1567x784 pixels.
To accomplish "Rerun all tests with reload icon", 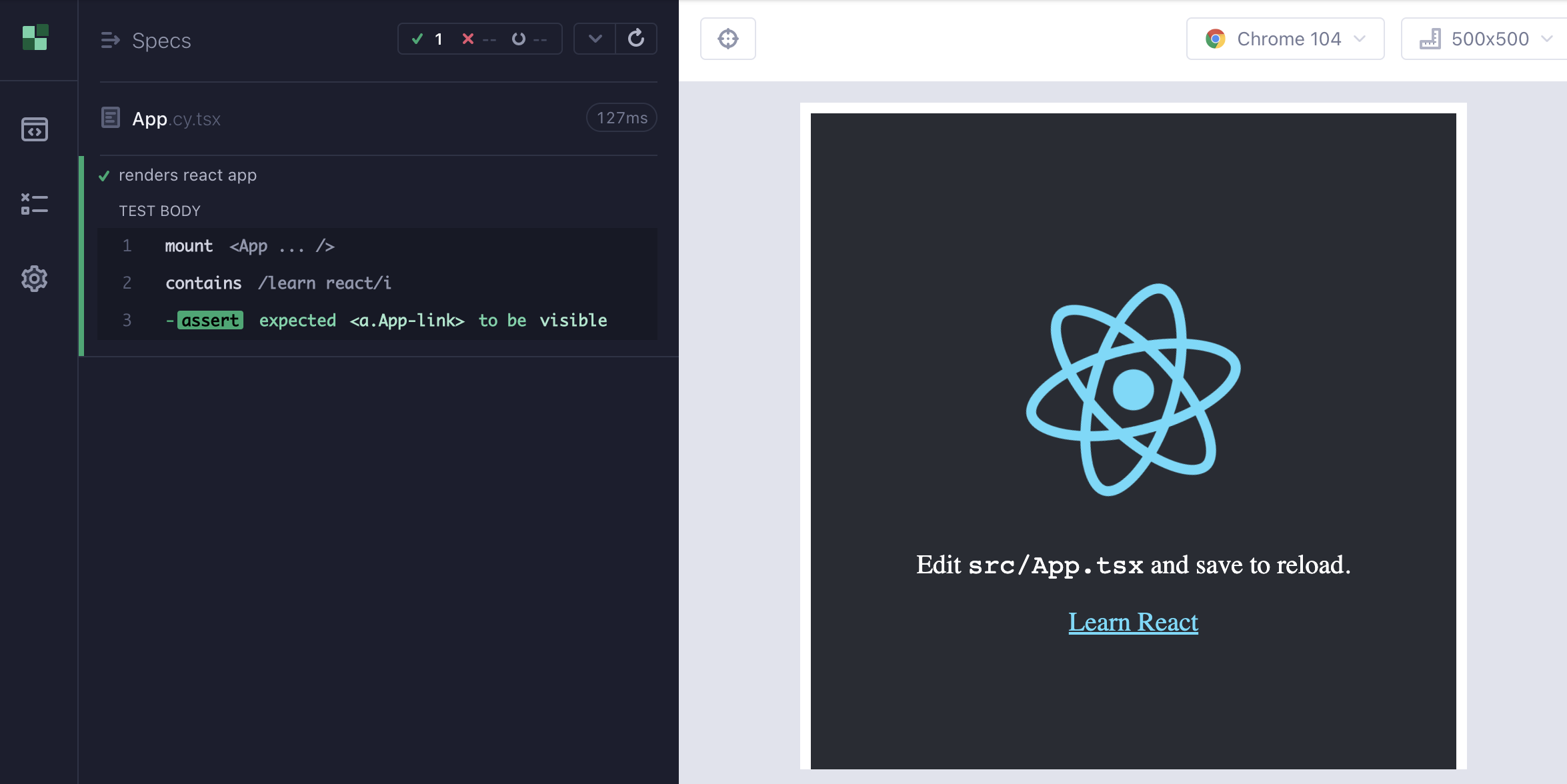I will (x=636, y=39).
